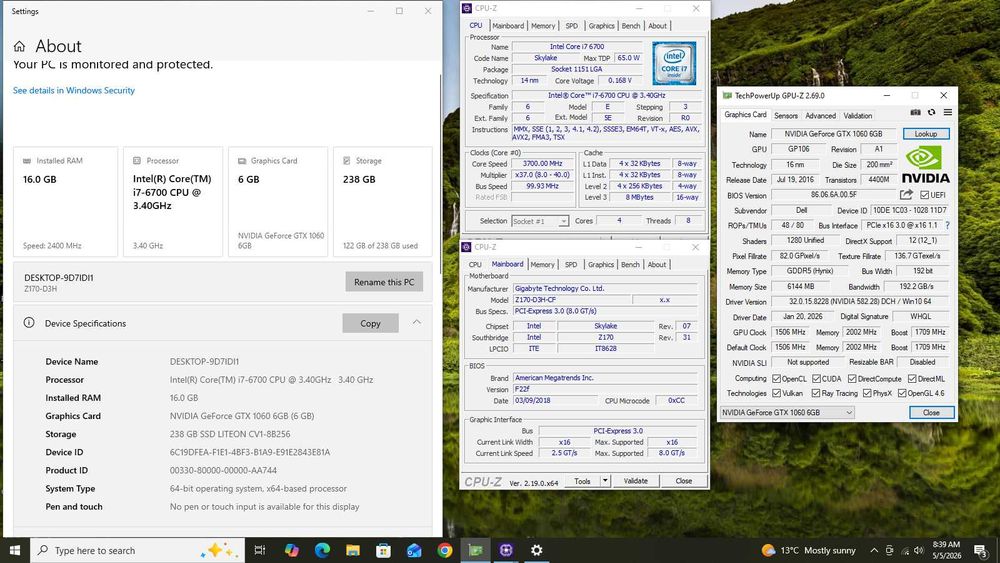
Task: Open Microsoft Edge from the taskbar
Action: pos(322,550)
